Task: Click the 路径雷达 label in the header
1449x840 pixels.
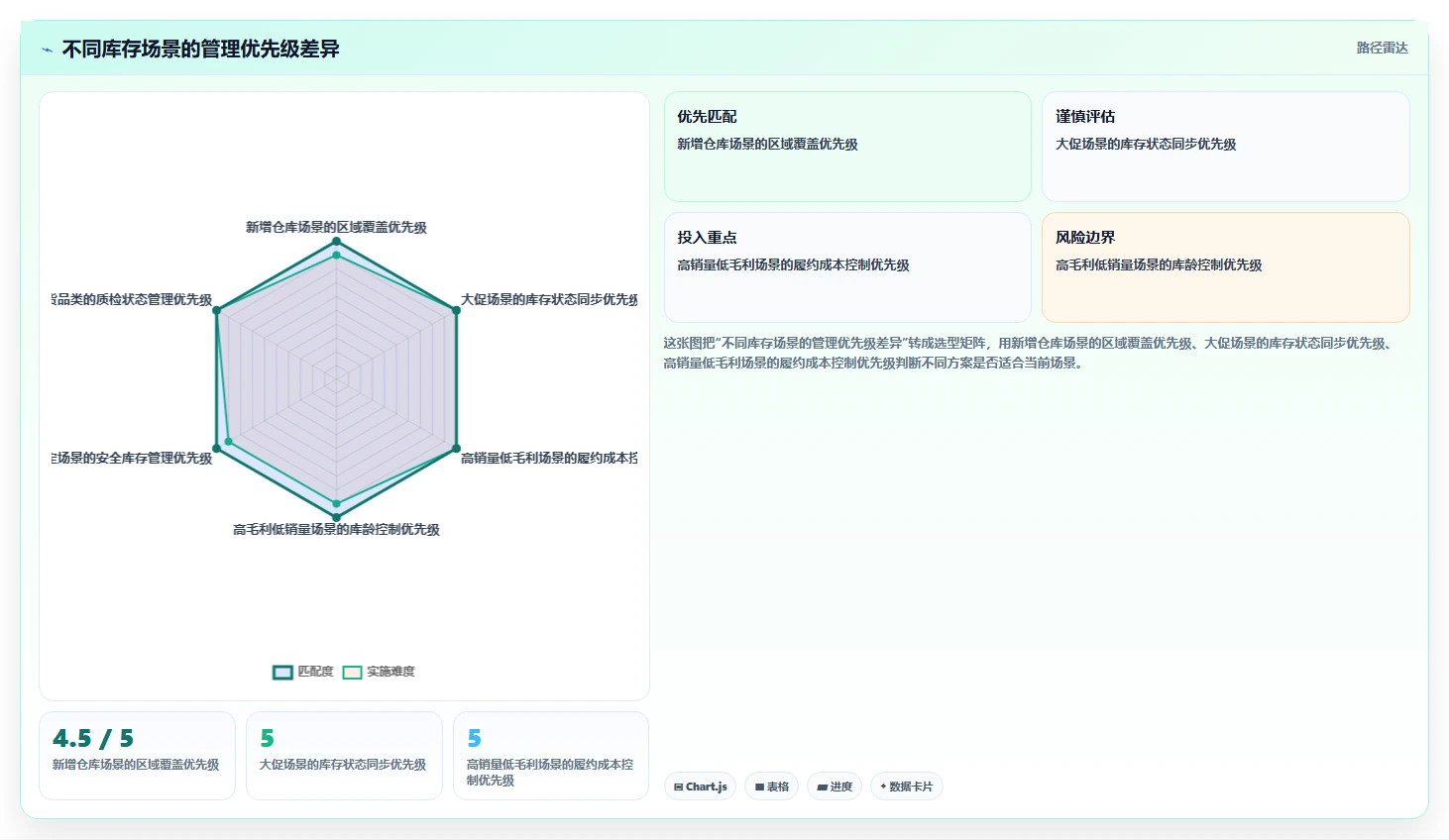Action: click(1382, 48)
